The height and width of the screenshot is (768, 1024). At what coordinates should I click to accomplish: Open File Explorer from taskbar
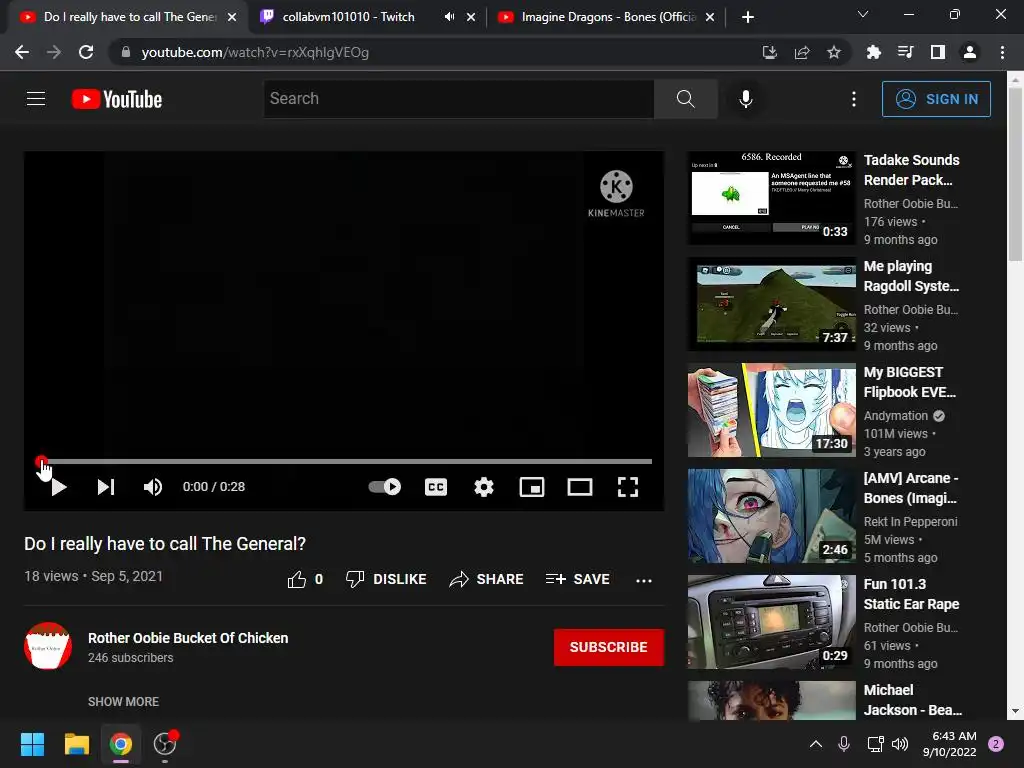coord(76,744)
